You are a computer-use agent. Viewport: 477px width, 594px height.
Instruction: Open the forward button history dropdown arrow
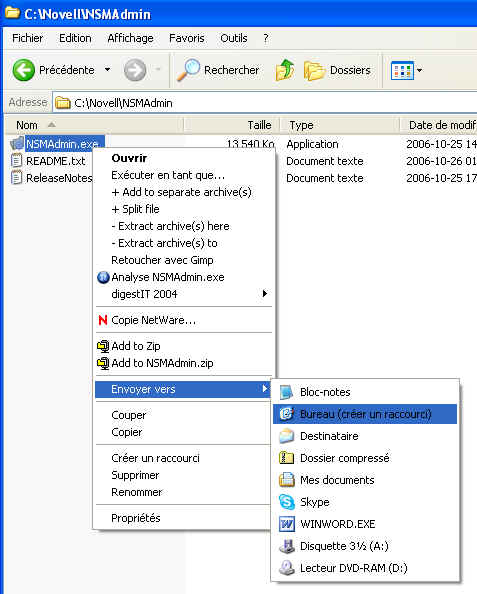[x=158, y=69]
